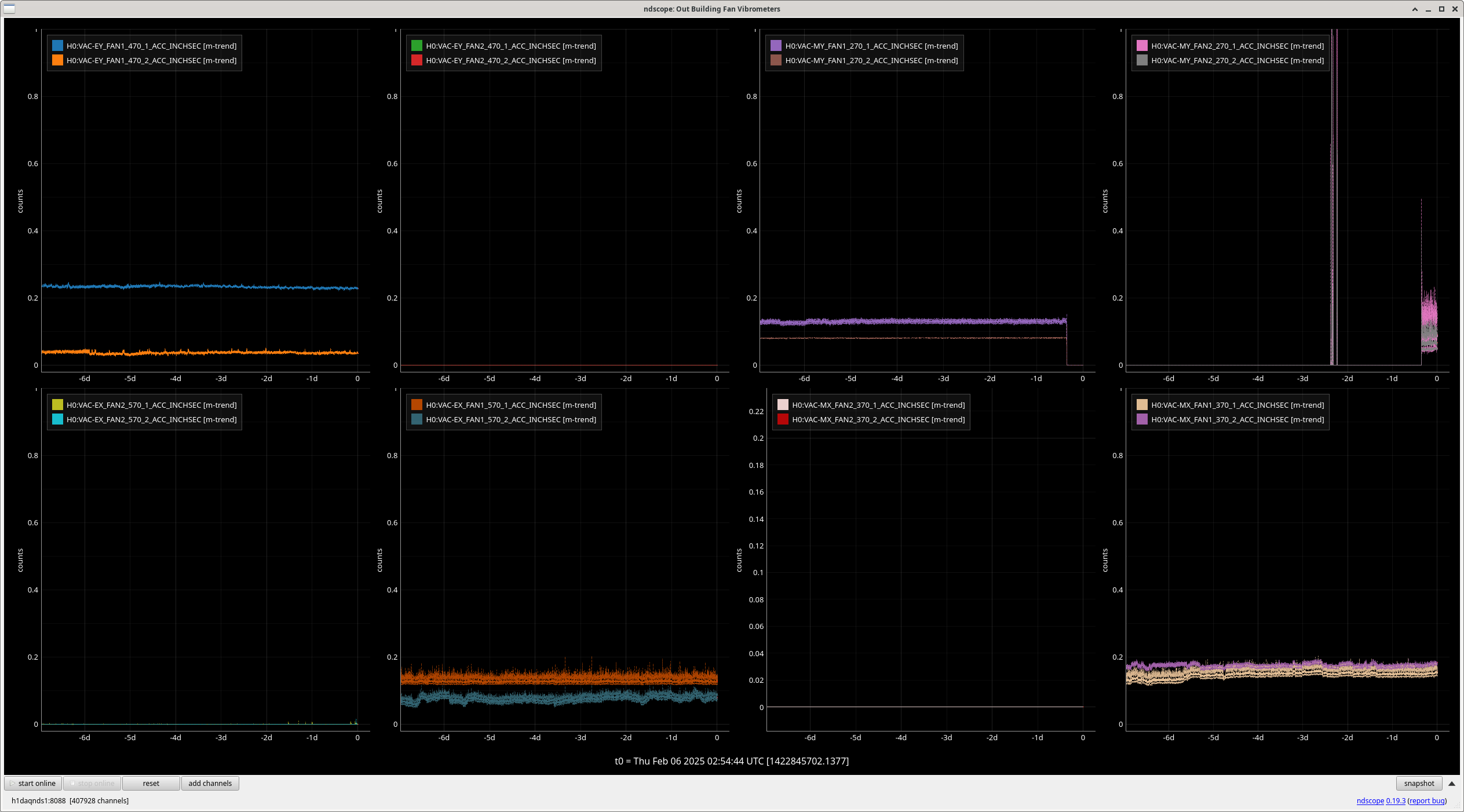Close the ndscope window
1464x812 pixels.
click(1455, 9)
